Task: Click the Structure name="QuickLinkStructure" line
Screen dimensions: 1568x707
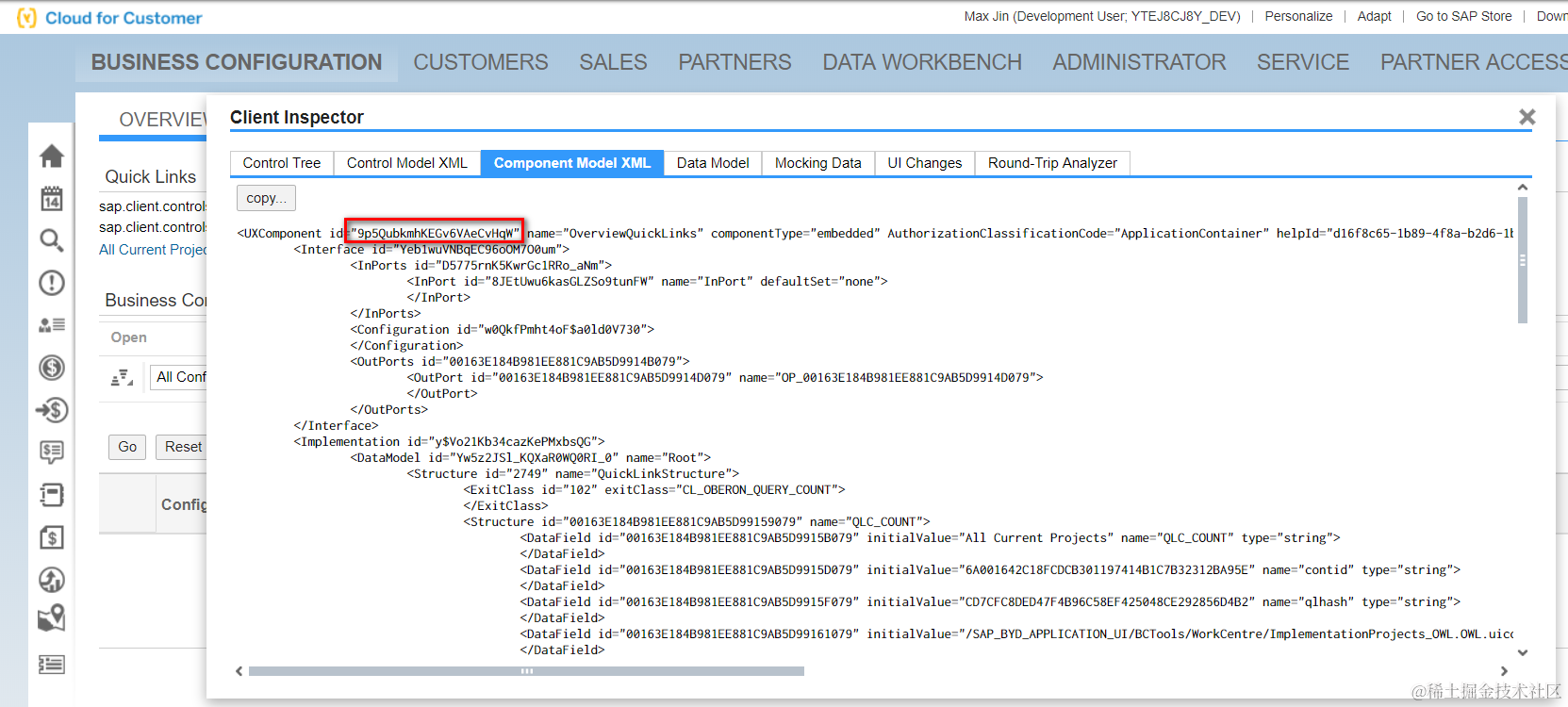Action: pyautogui.click(x=573, y=473)
